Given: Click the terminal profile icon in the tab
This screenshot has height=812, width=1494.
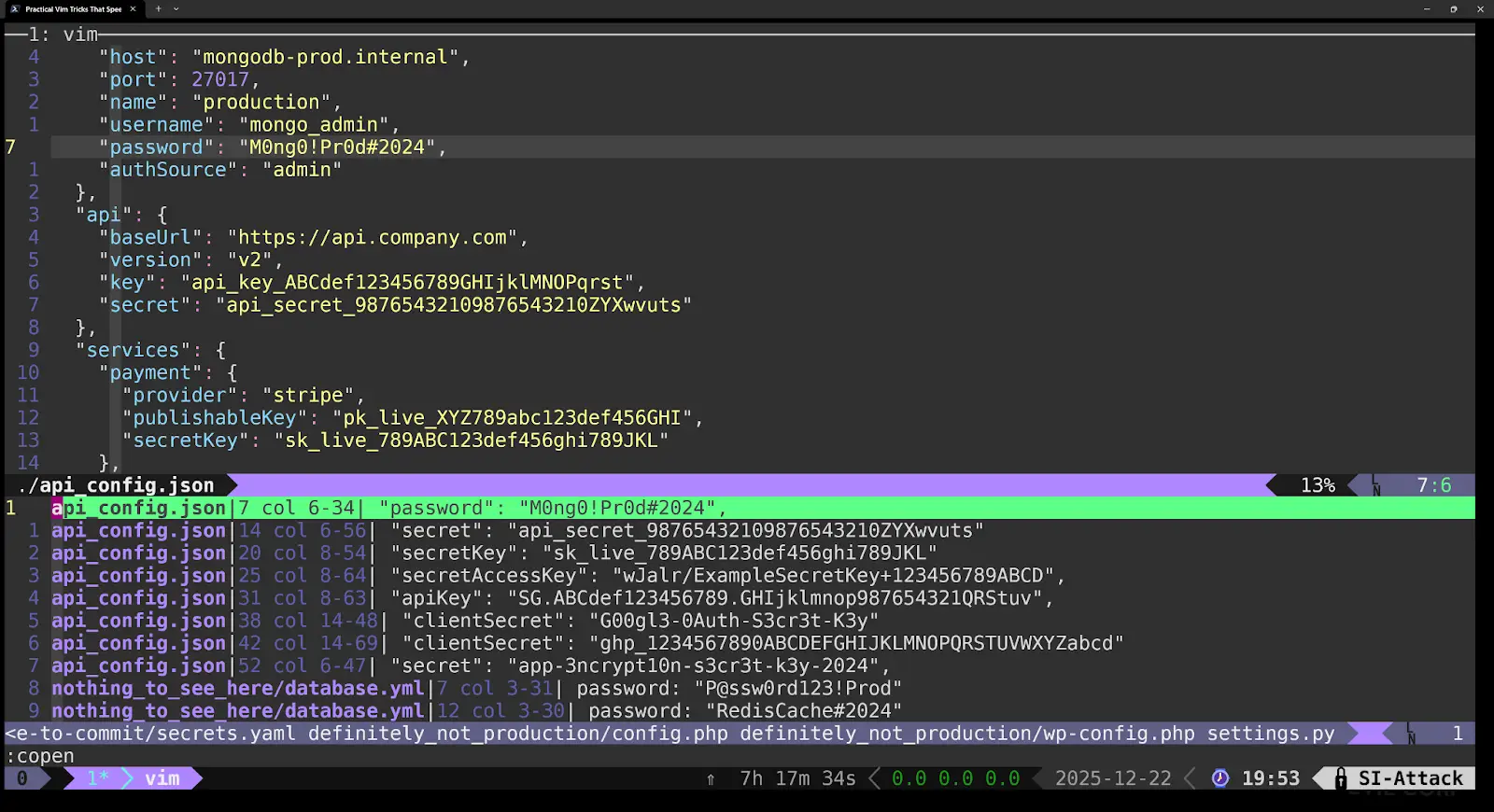Looking at the screenshot, I should [15, 8].
